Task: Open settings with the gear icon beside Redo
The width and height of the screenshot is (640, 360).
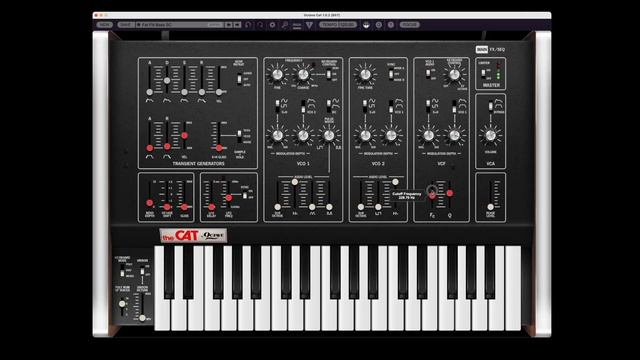Action: pos(272,25)
